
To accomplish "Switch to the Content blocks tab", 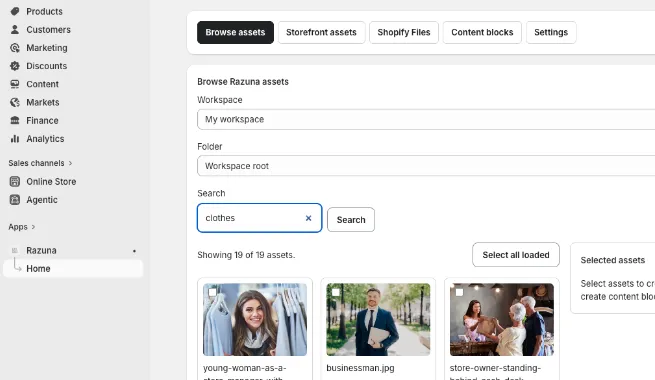I will pyautogui.click(x=482, y=32).
